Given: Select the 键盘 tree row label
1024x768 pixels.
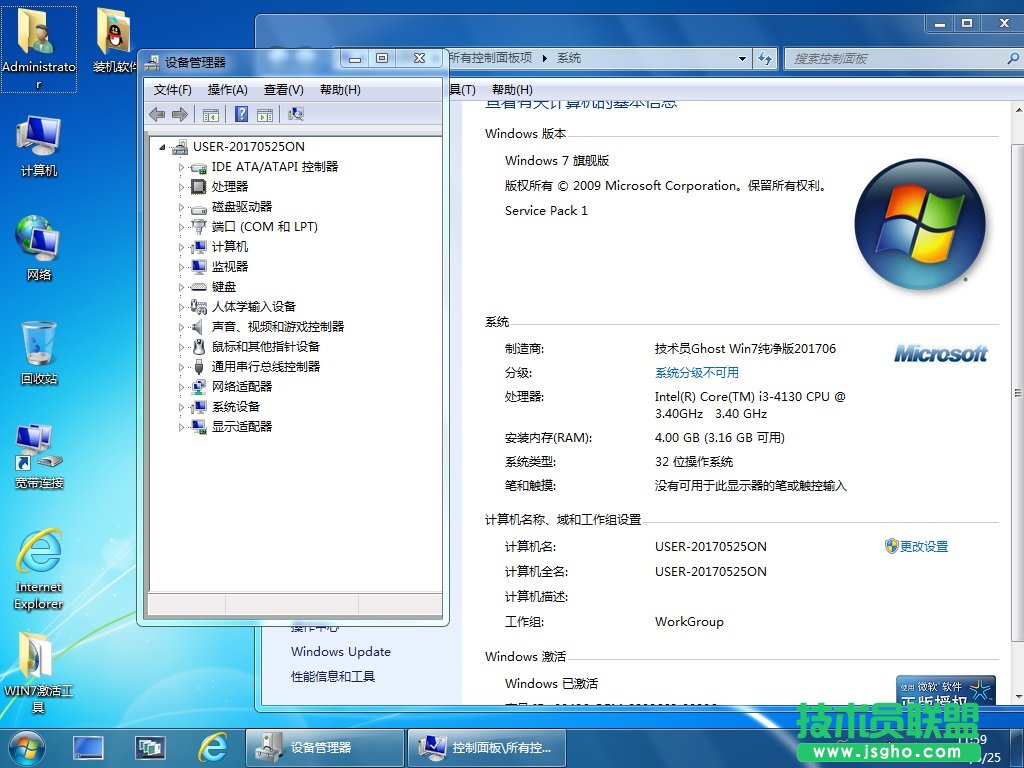Looking at the screenshot, I should [224, 287].
